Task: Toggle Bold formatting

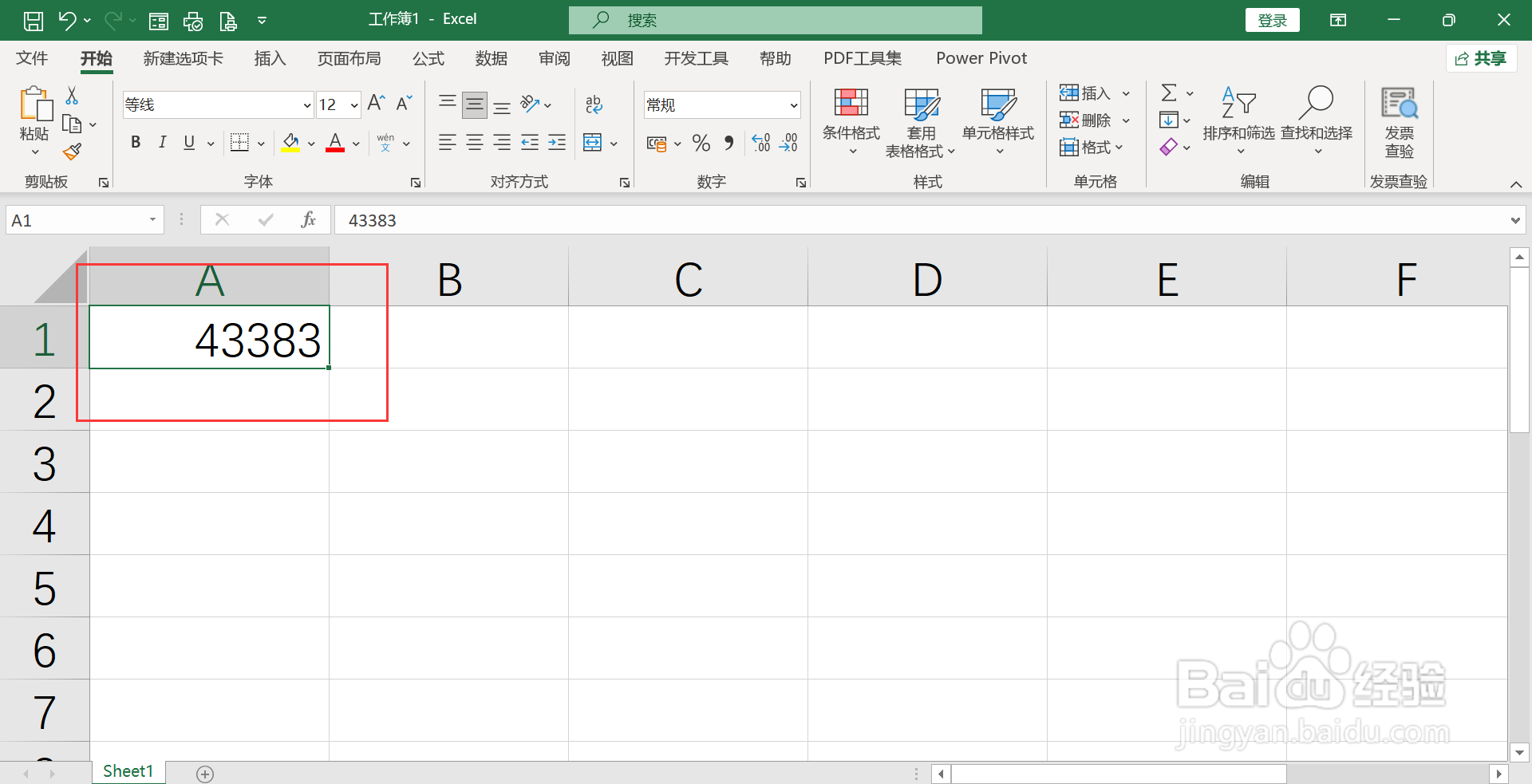Action: pos(136,143)
